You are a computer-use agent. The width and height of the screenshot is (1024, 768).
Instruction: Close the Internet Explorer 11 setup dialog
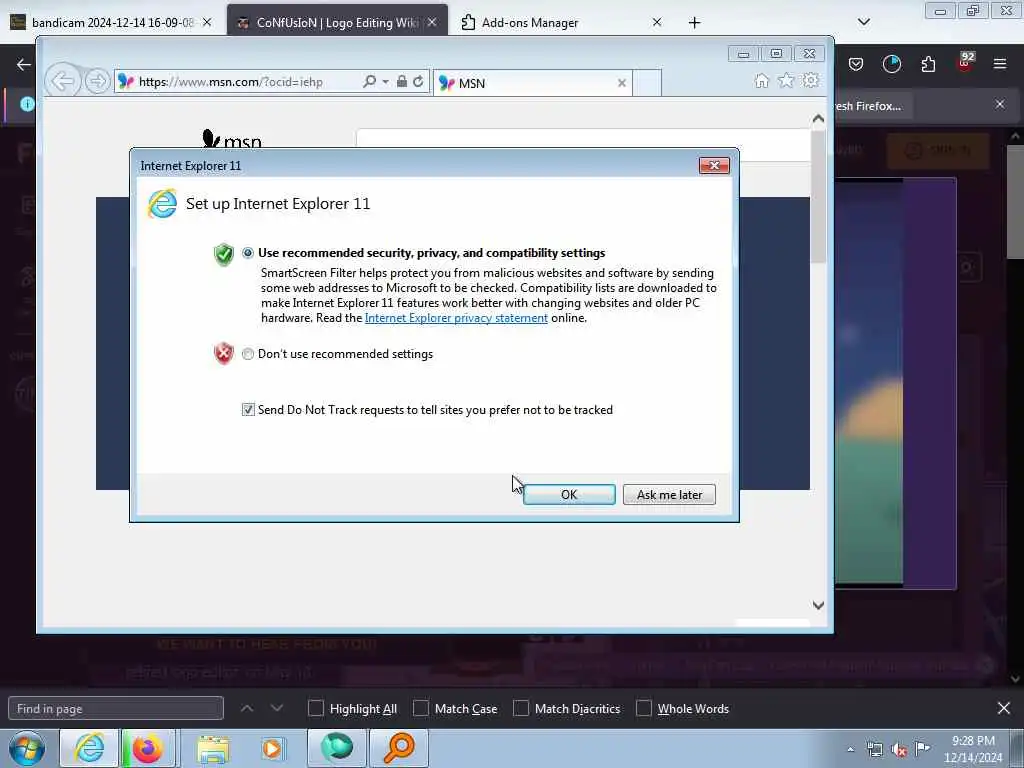(714, 165)
